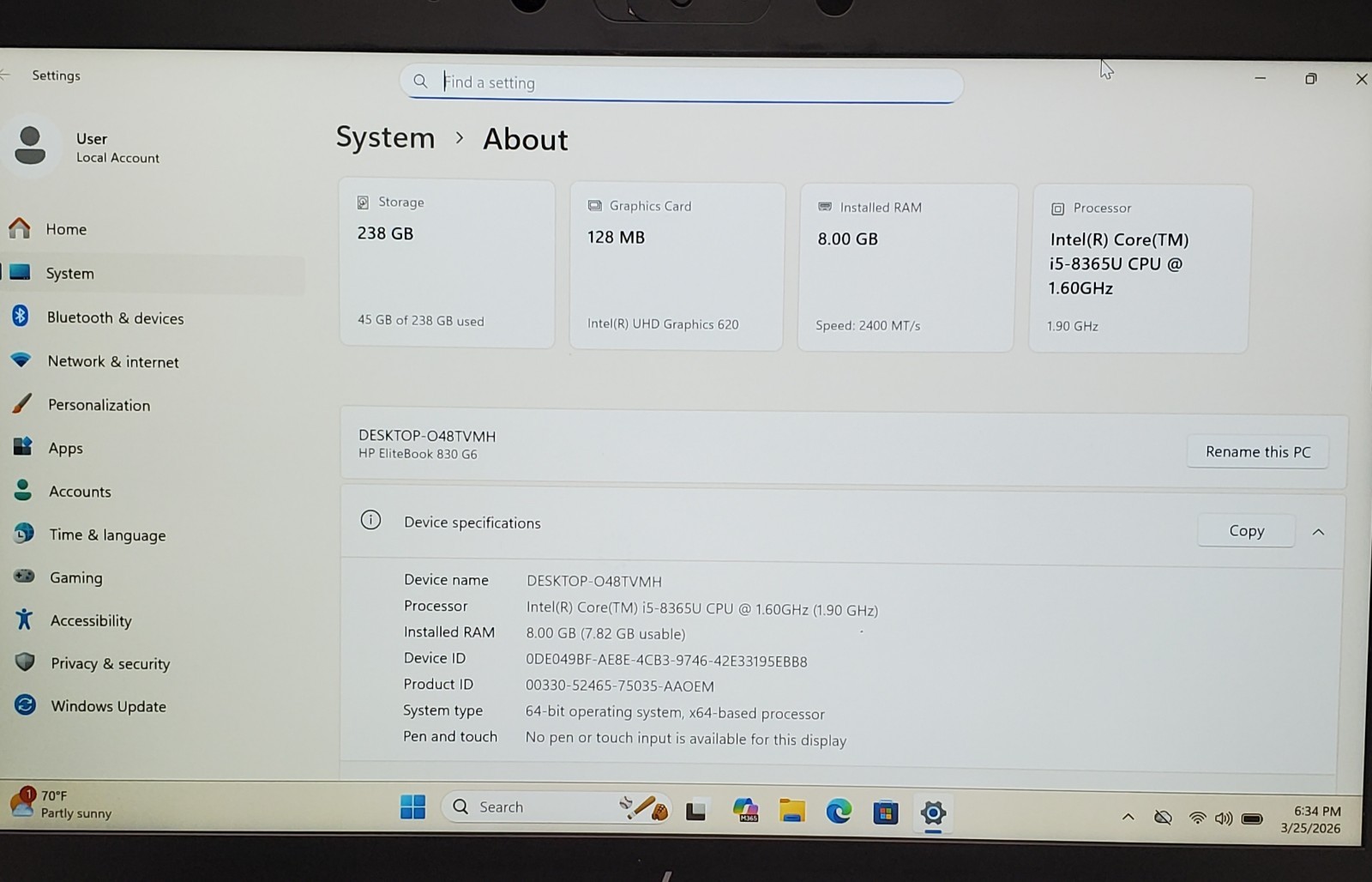Click the Device specifications info icon
The width and height of the screenshot is (1372, 882).
coord(370,520)
